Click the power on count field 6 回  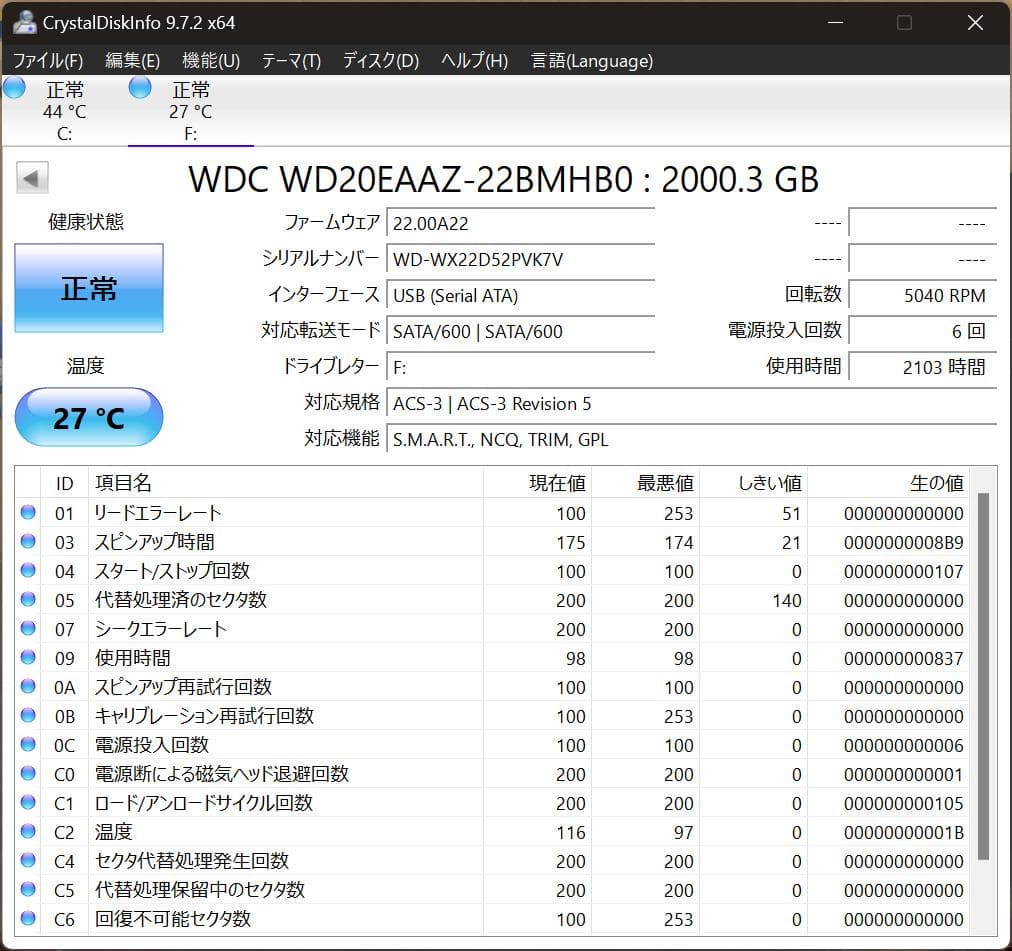pyautogui.click(x=922, y=332)
